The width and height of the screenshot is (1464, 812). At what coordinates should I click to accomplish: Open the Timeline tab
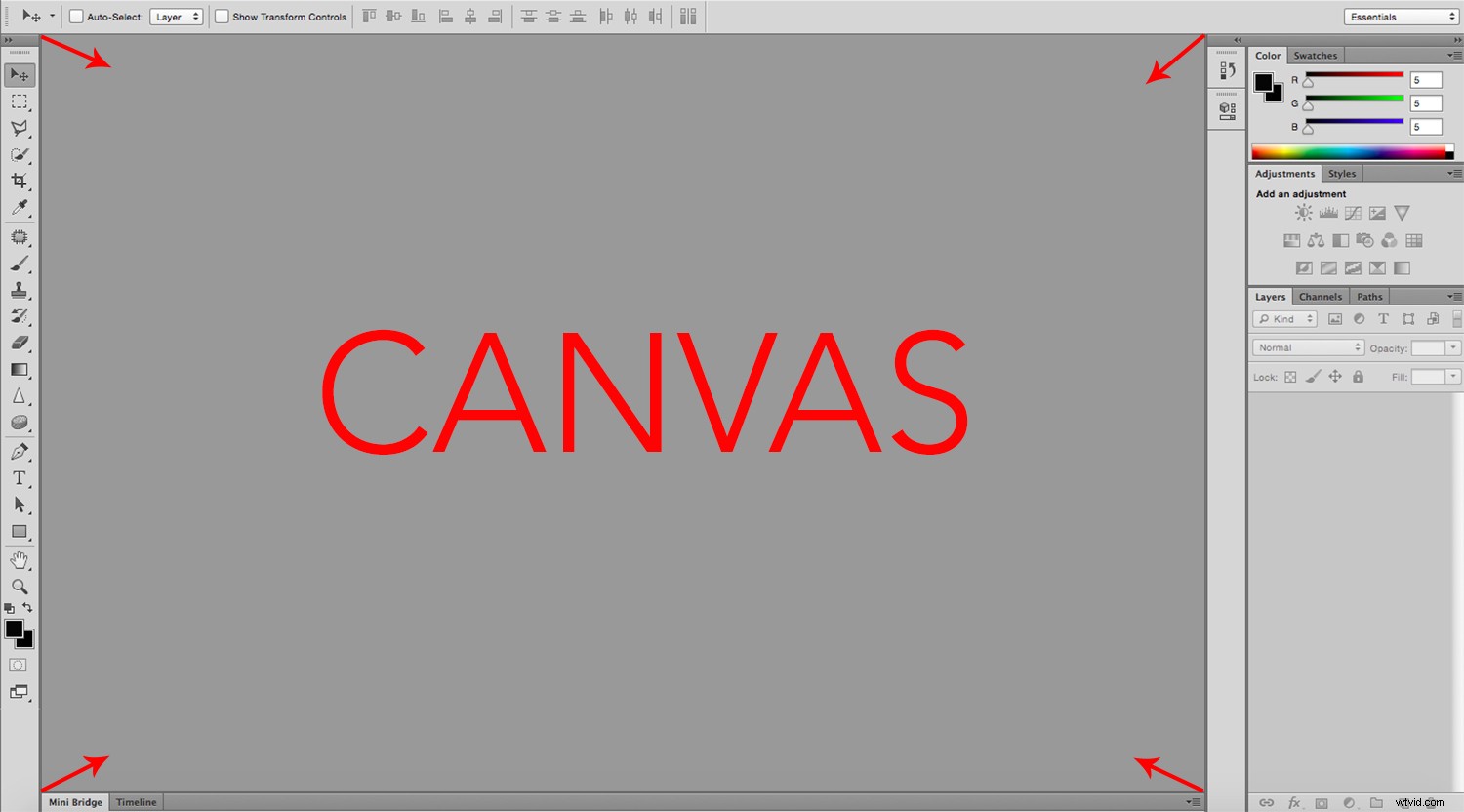[136, 802]
